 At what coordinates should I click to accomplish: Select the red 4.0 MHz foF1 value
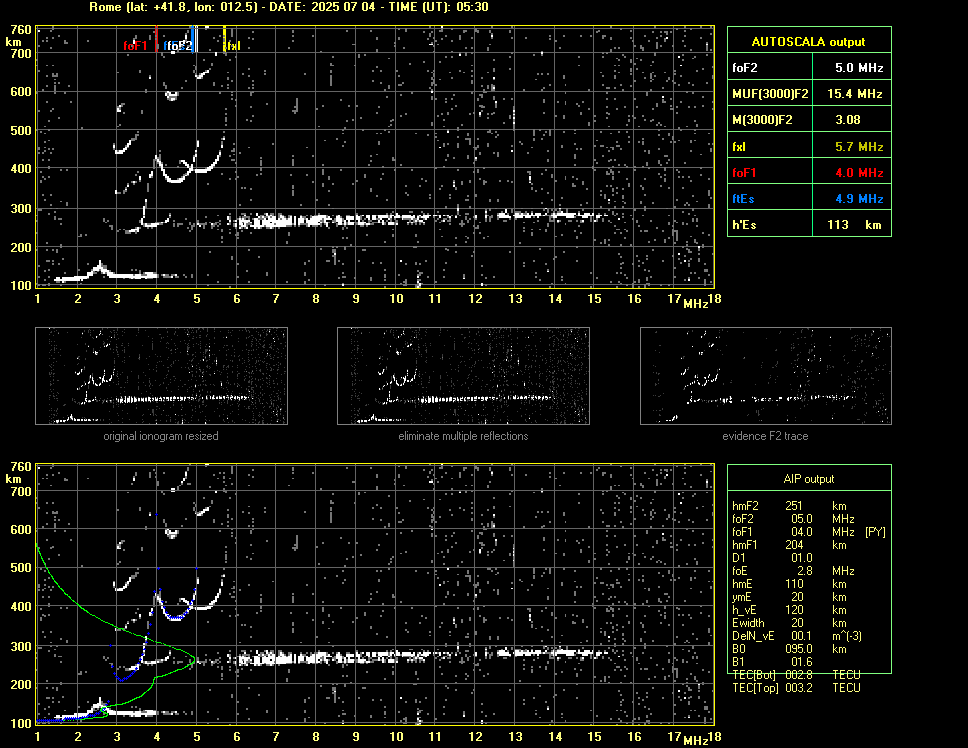(859, 173)
